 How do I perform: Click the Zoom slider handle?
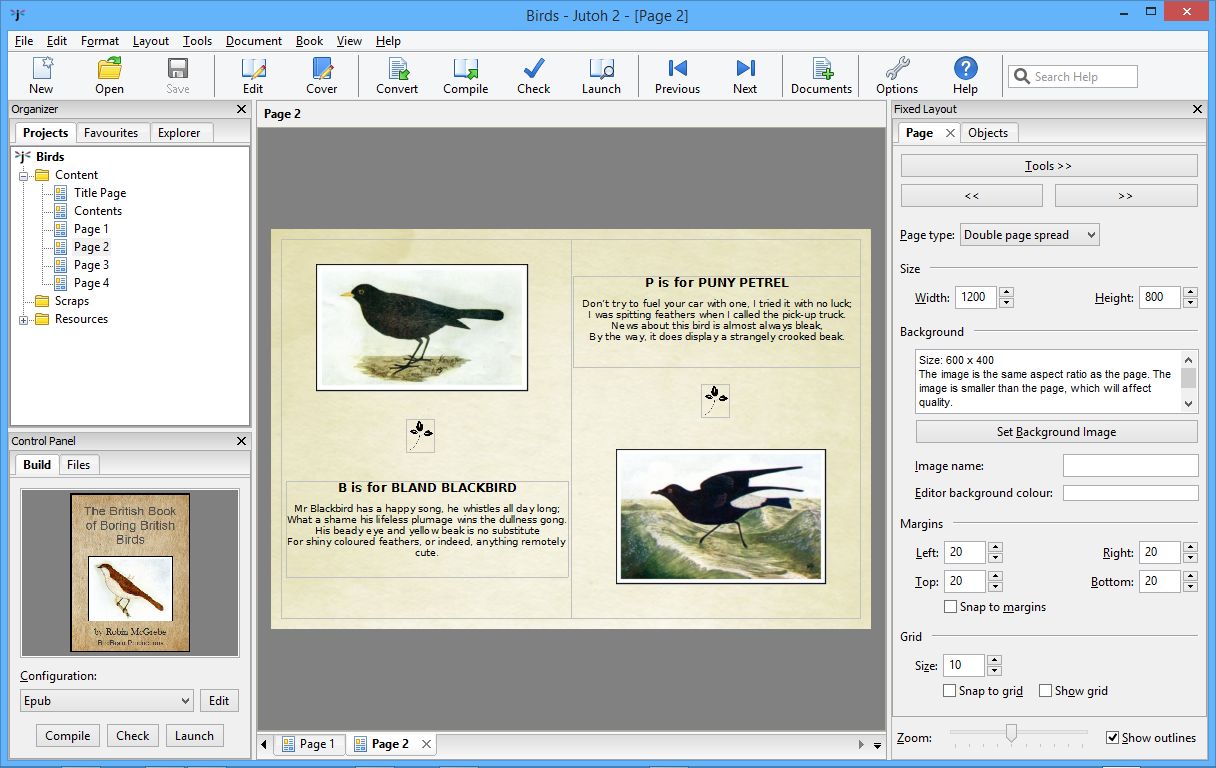(x=1011, y=734)
